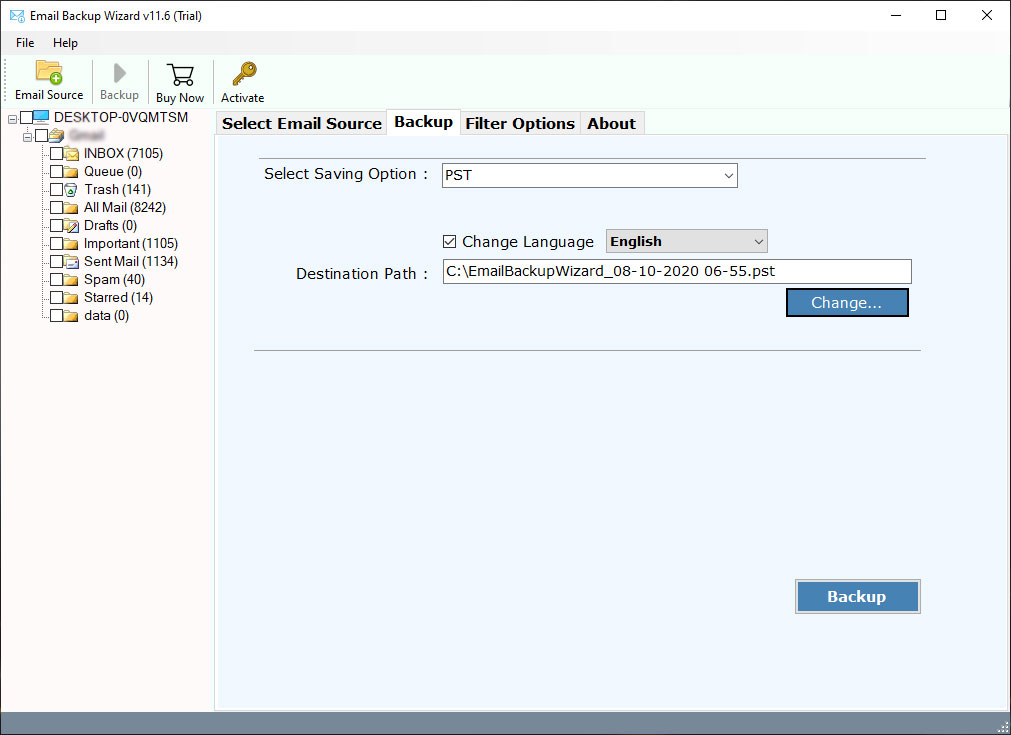This screenshot has height=735, width=1011.
Task: Switch to the Backup tab
Action: pyautogui.click(x=424, y=122)
